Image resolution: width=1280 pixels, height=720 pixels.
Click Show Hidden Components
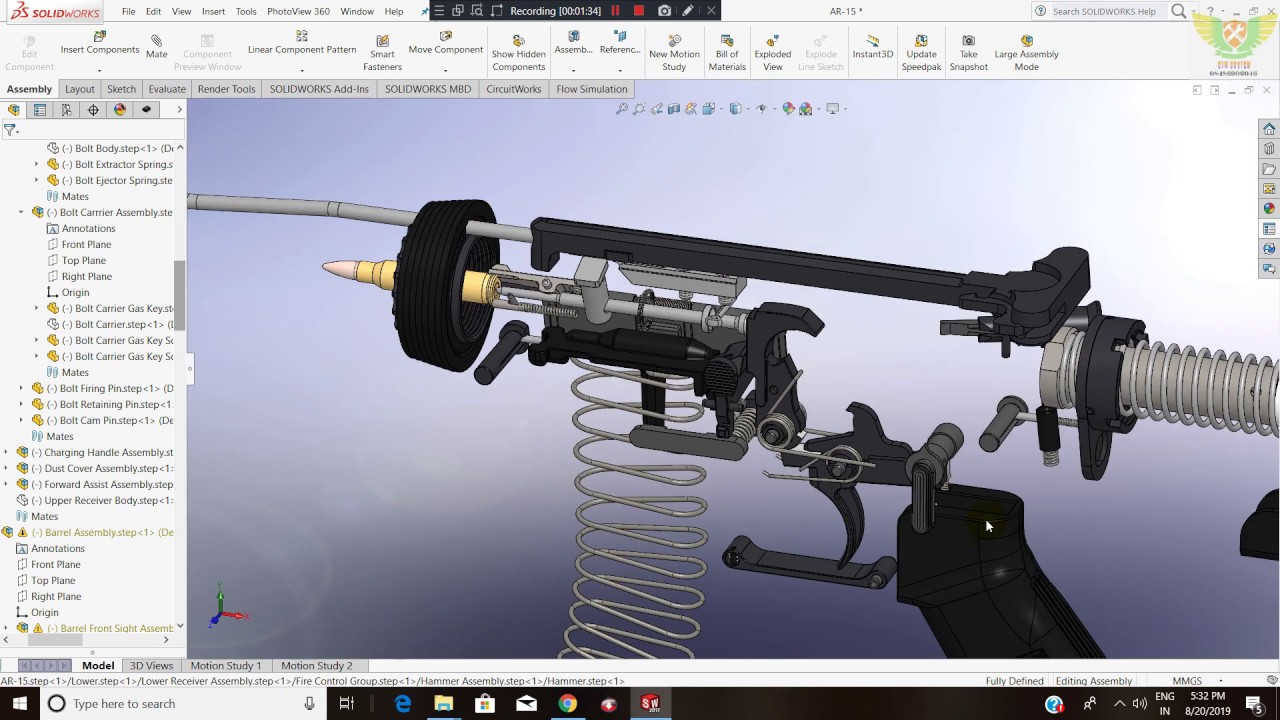click(x=519, y=54)
